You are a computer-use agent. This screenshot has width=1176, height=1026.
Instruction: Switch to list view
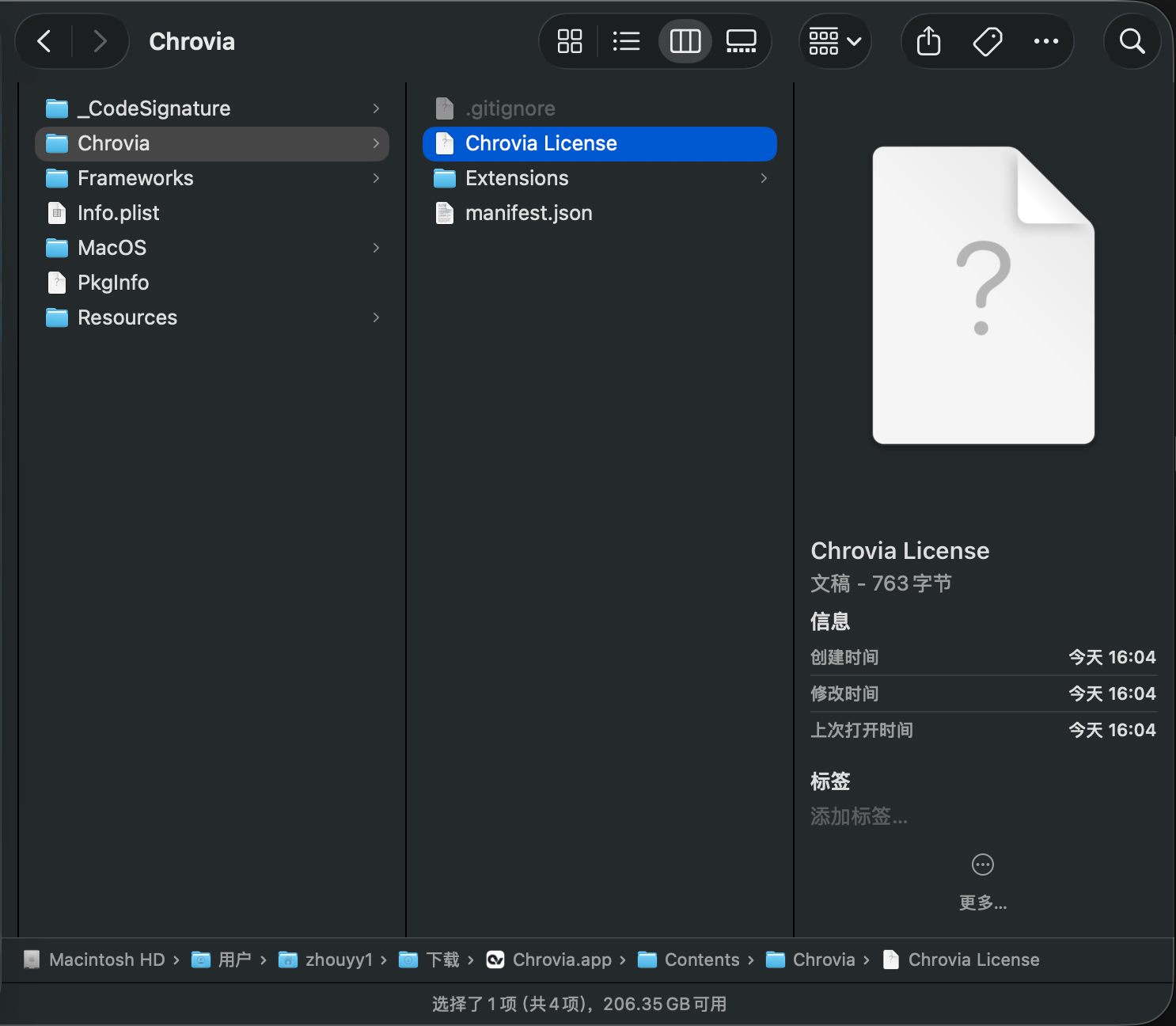(627, 41)
